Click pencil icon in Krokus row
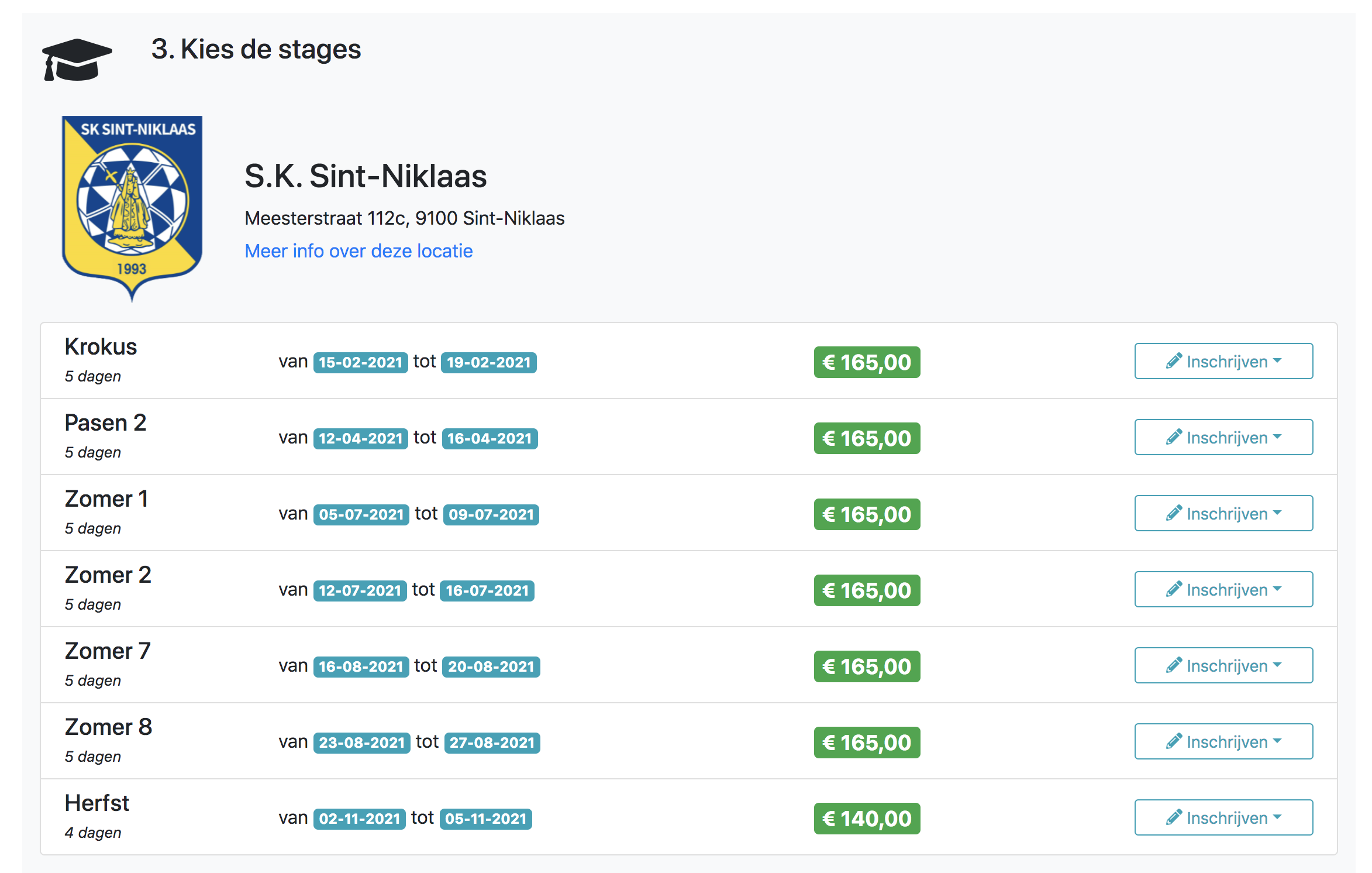 pyautogui.click(x=1173, y=361)
